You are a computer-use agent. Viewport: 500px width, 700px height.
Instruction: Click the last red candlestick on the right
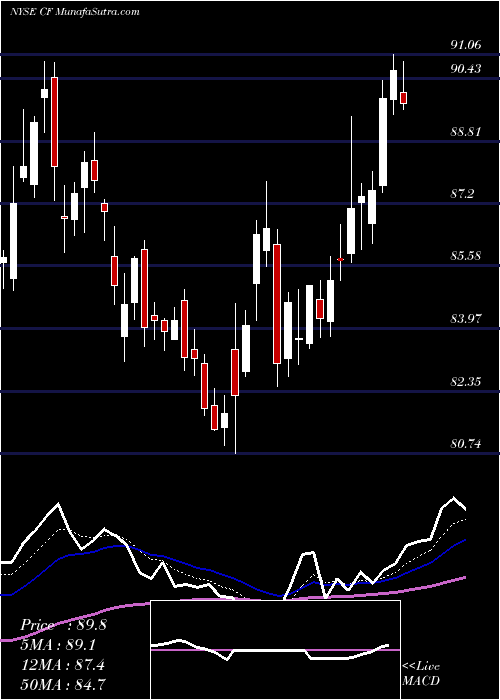[404, 98]
